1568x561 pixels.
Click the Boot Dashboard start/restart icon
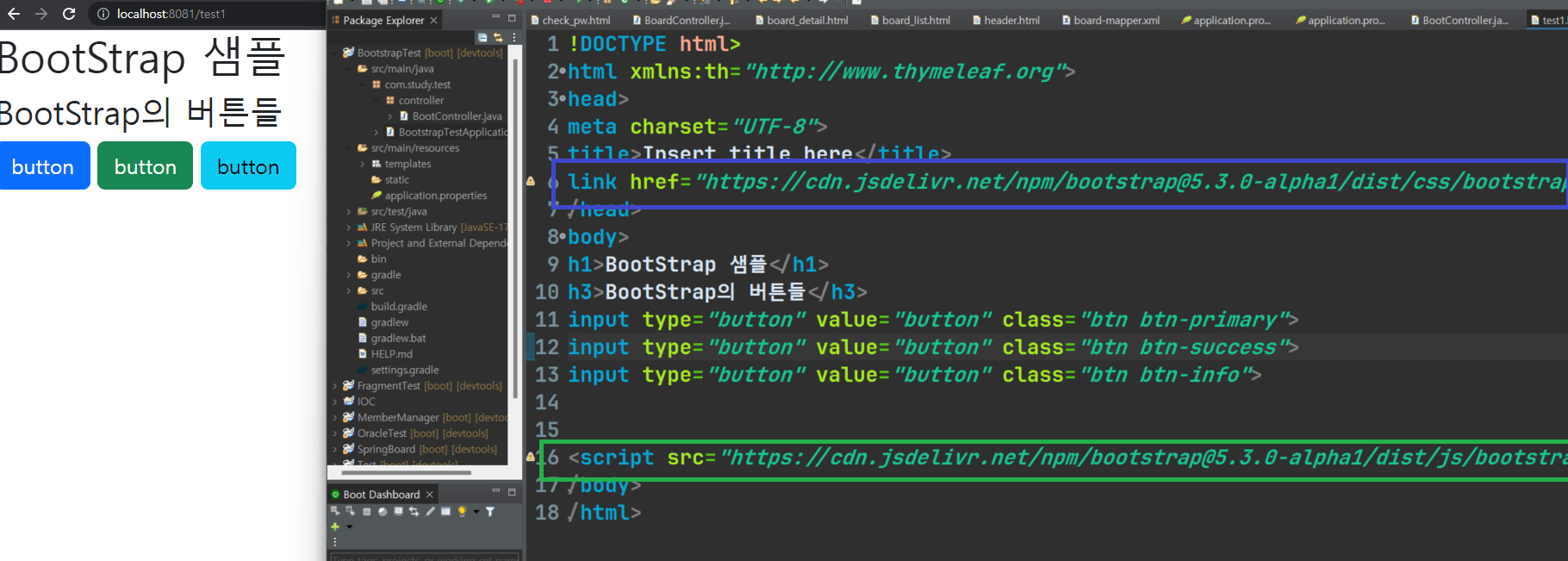point(335,511)
